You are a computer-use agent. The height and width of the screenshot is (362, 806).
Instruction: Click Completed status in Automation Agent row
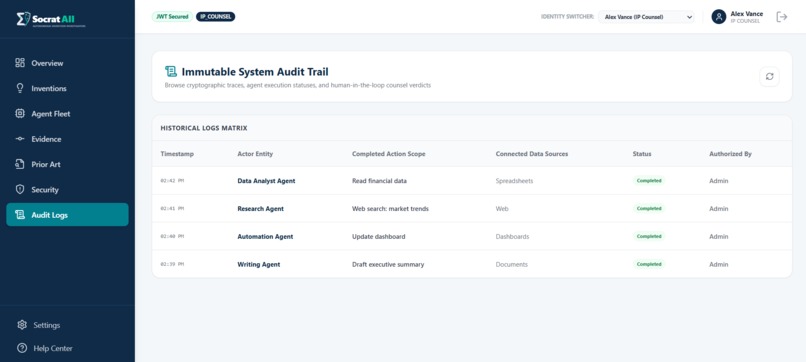(649, 236)
